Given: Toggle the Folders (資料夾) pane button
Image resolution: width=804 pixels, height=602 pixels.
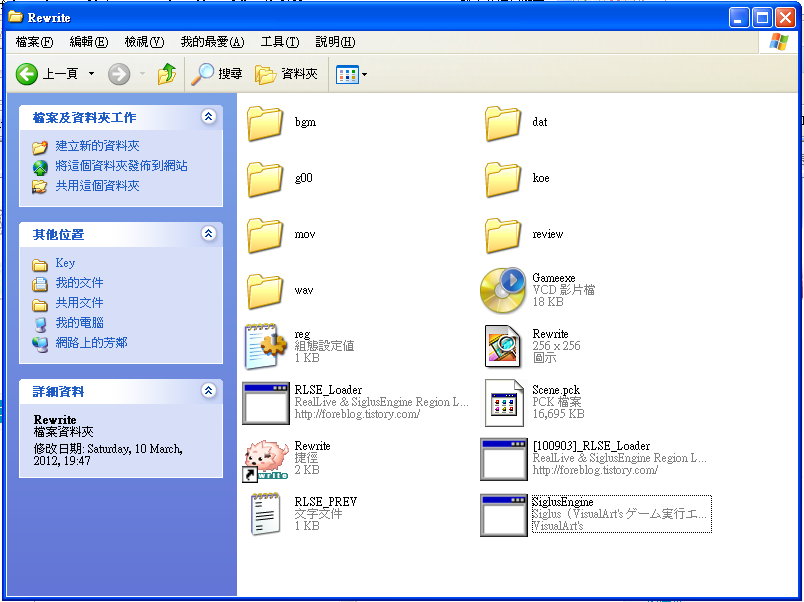Looking at the screenshot, I should (287, 74).
